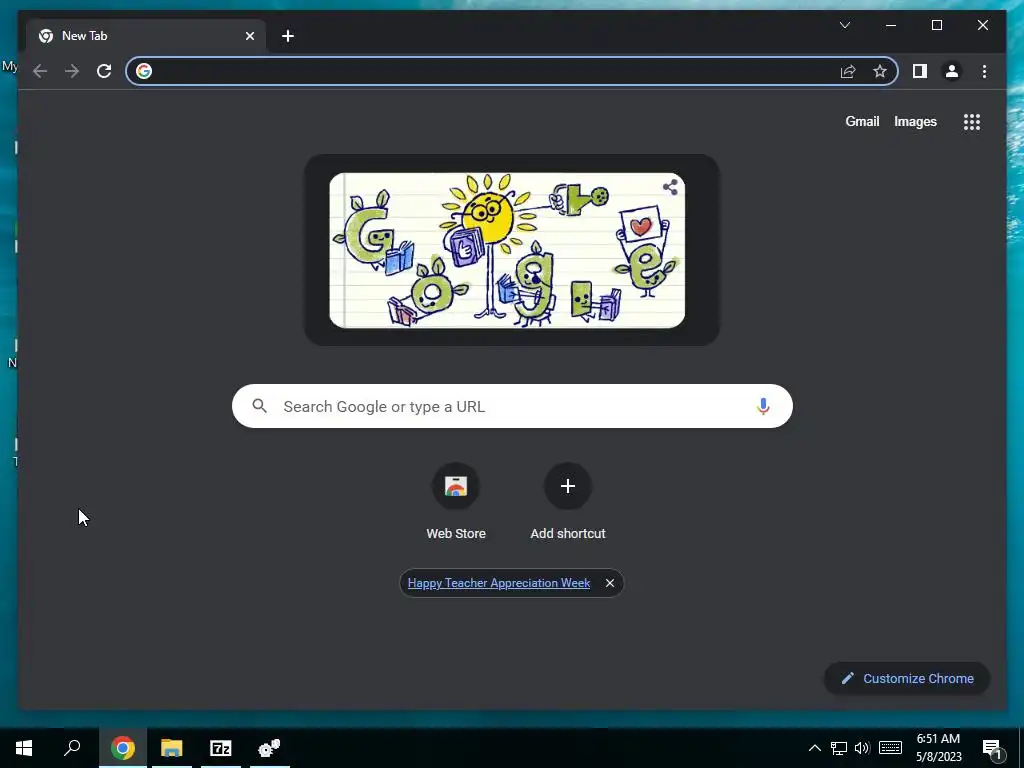Reload the page with refresh icon
Image resolution: width=1024 pixels, height=768 pixels.
[x=104, y=71]
